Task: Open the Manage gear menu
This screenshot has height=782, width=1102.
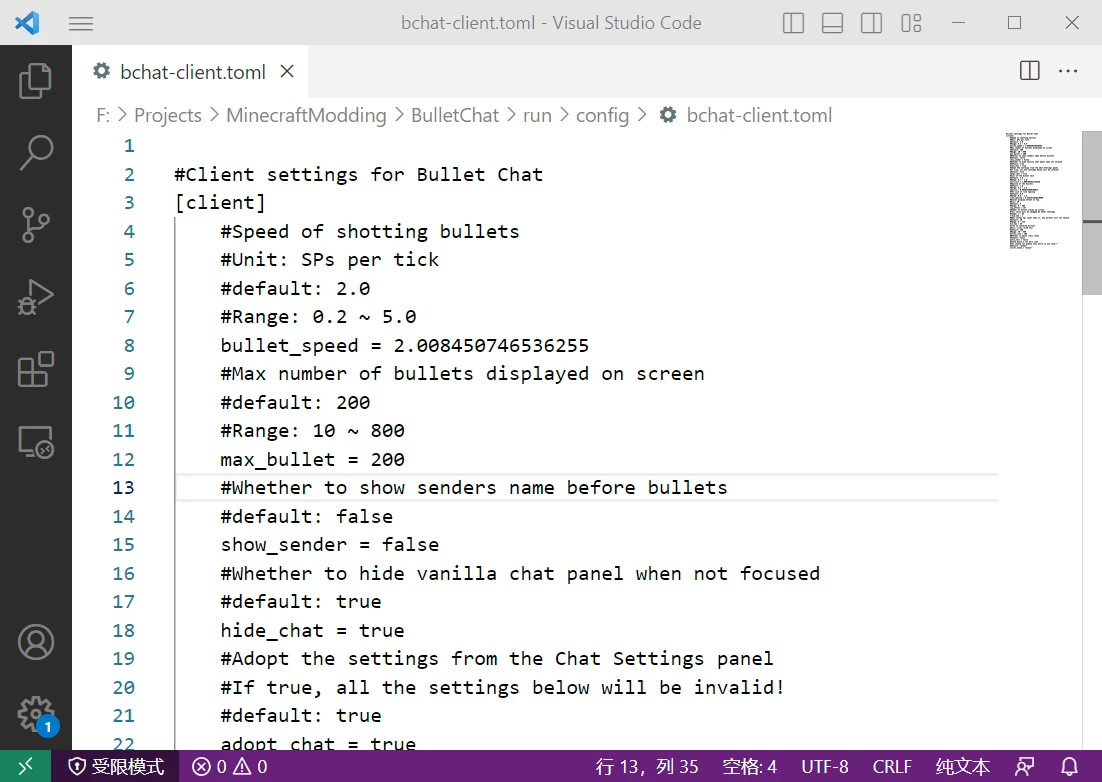Action: (35, 714)
